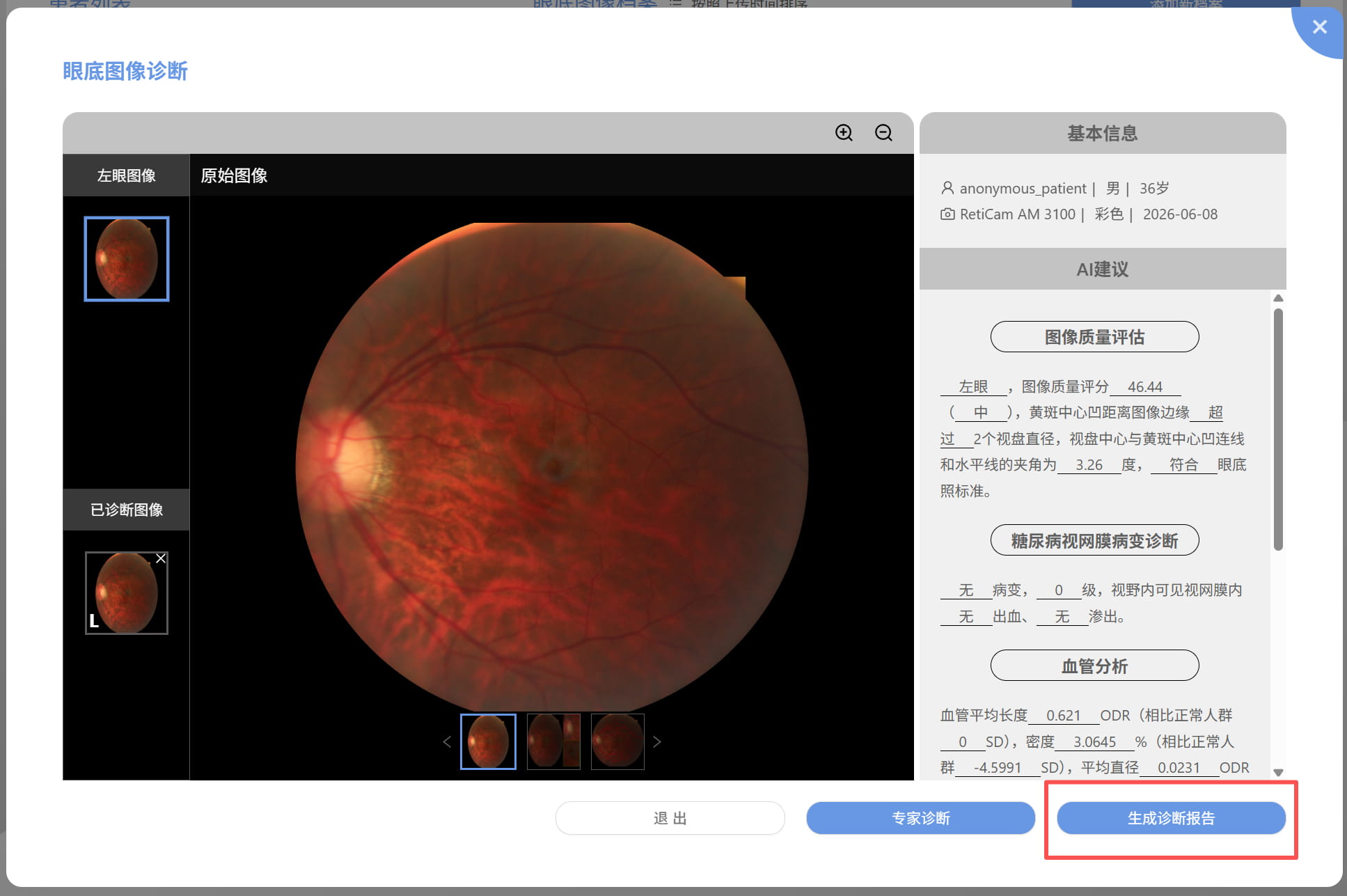Click the 已诊断图像 panel header
Screen dimensions: 1347x896
[x=126, y=510]
